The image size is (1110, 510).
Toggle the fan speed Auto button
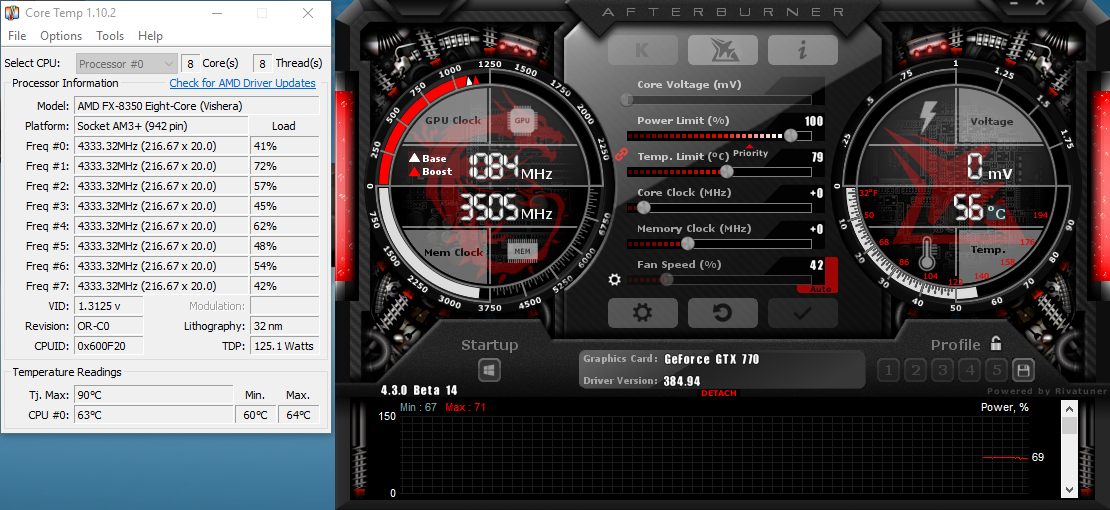[x=818, y=289]
